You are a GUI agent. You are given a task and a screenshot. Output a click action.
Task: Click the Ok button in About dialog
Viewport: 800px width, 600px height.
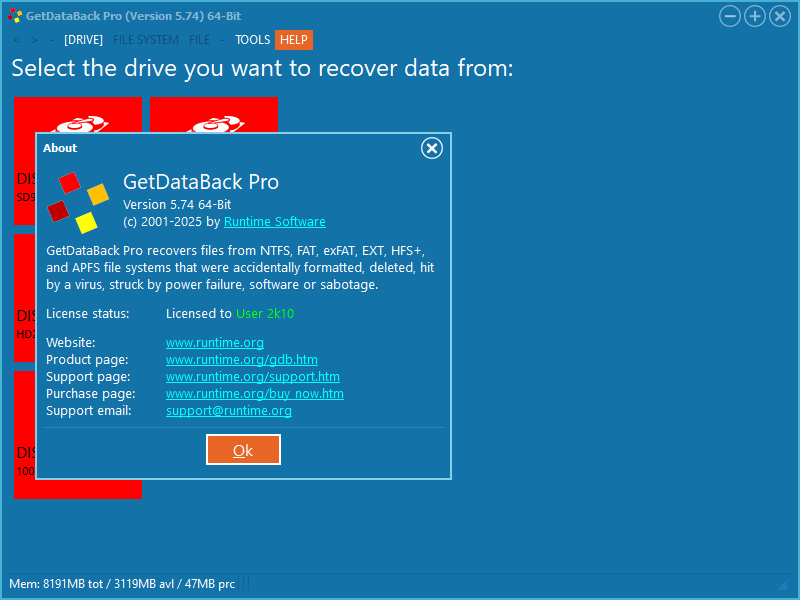point(243,449)
